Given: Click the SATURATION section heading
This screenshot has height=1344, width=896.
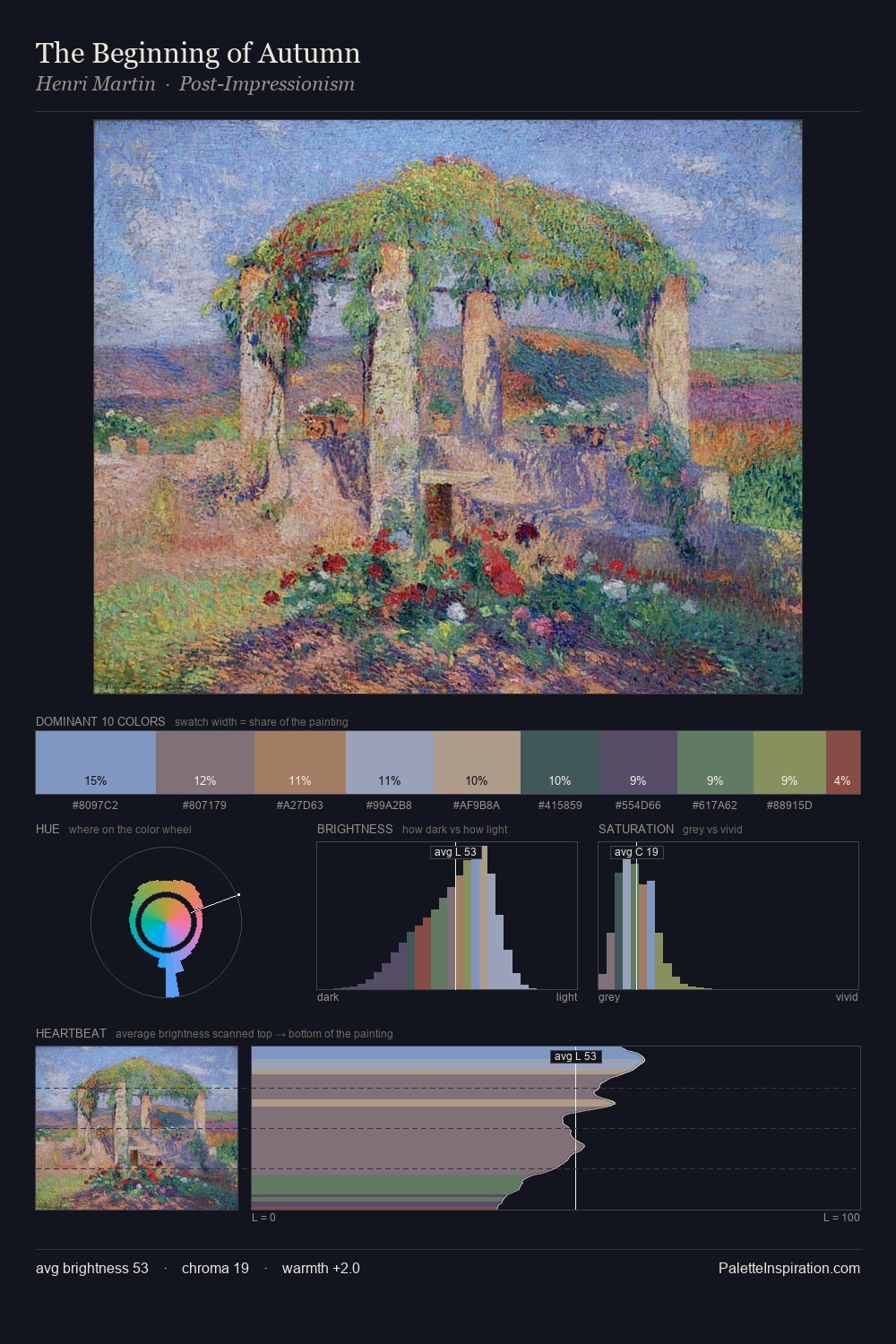Looking at the screenshot, I should (x=636, y=829).
